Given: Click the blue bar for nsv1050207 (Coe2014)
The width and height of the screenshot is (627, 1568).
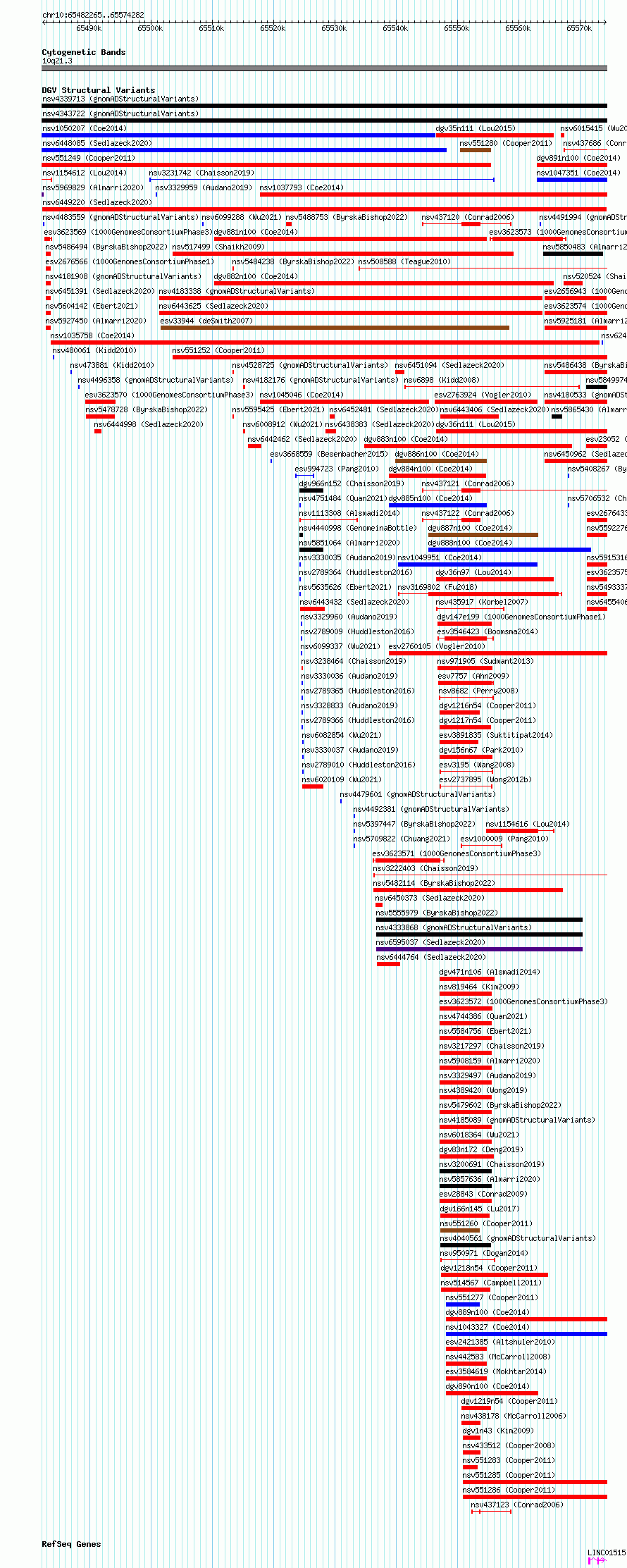Looking at the screenshot, I should pos(239,135).
